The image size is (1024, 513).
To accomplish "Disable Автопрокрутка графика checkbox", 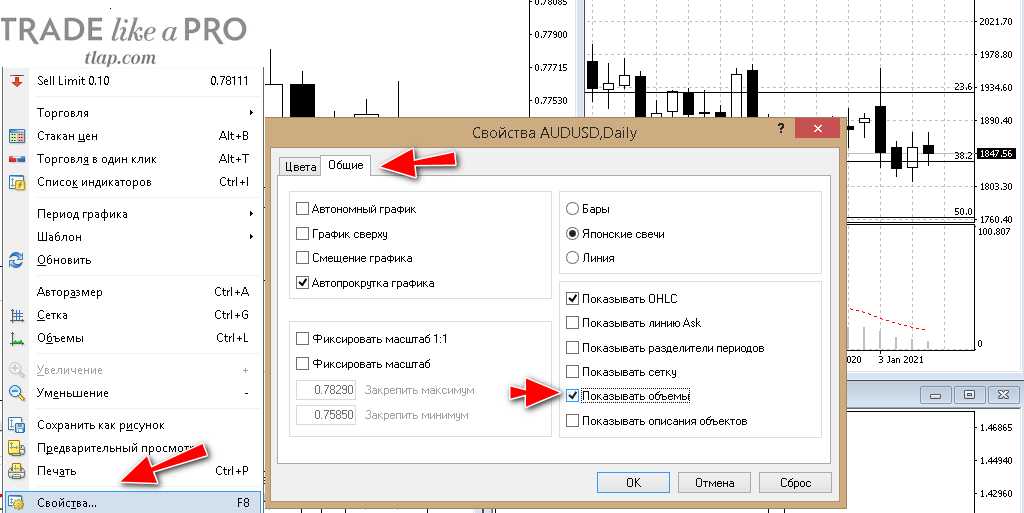I will 303,283.
